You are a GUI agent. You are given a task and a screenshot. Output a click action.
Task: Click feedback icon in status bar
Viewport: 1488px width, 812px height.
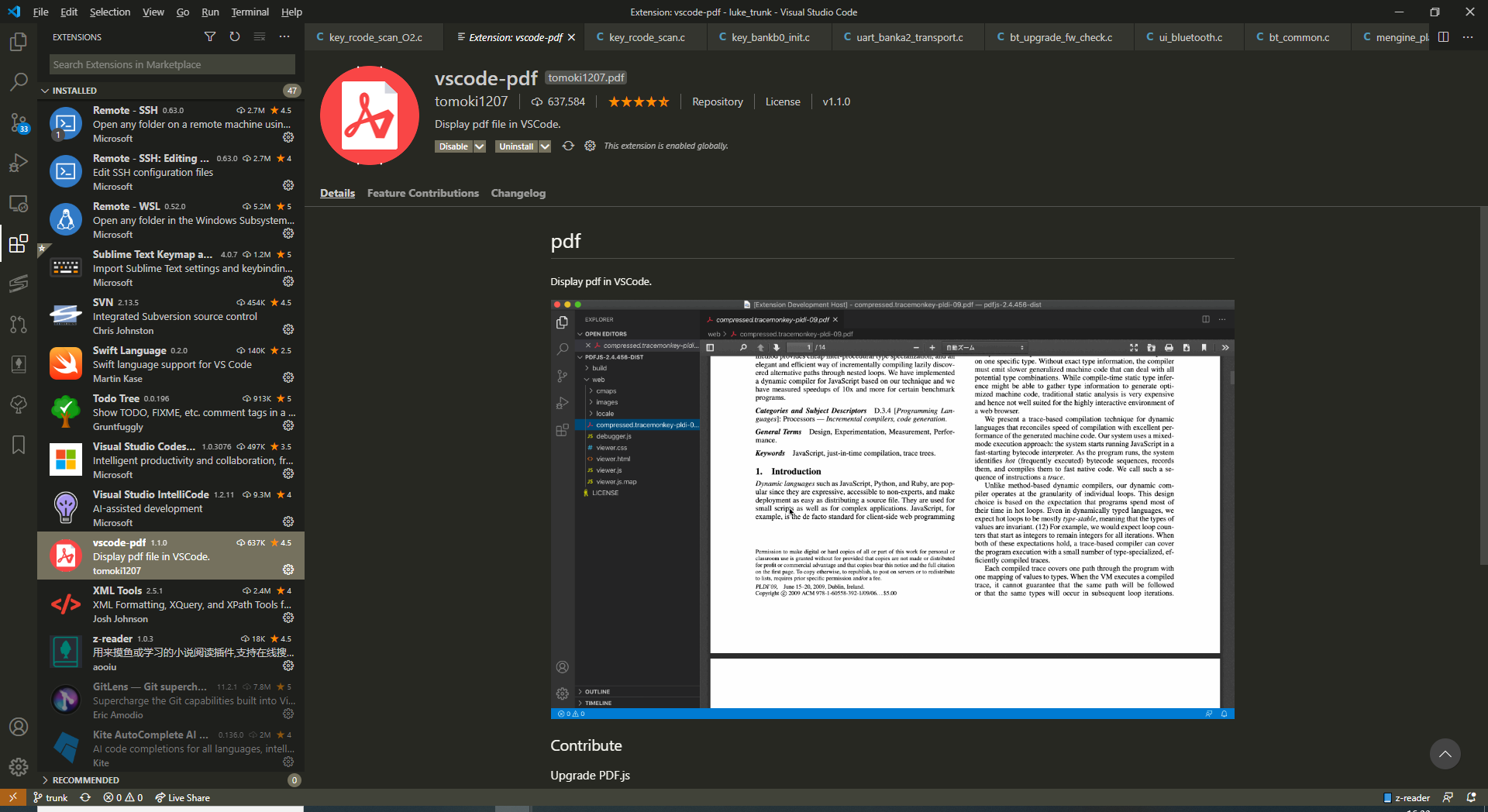[x=1448, y=797]
